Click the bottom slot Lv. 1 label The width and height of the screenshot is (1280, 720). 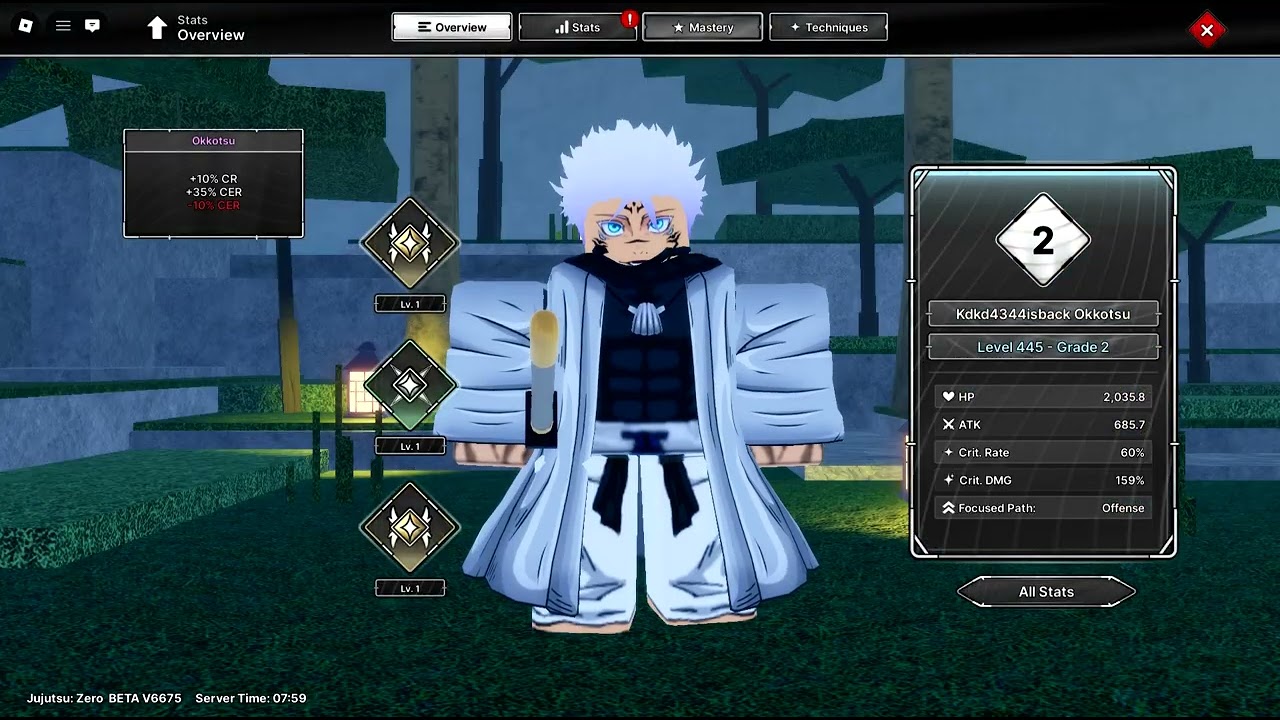click(x=410, y=588)
